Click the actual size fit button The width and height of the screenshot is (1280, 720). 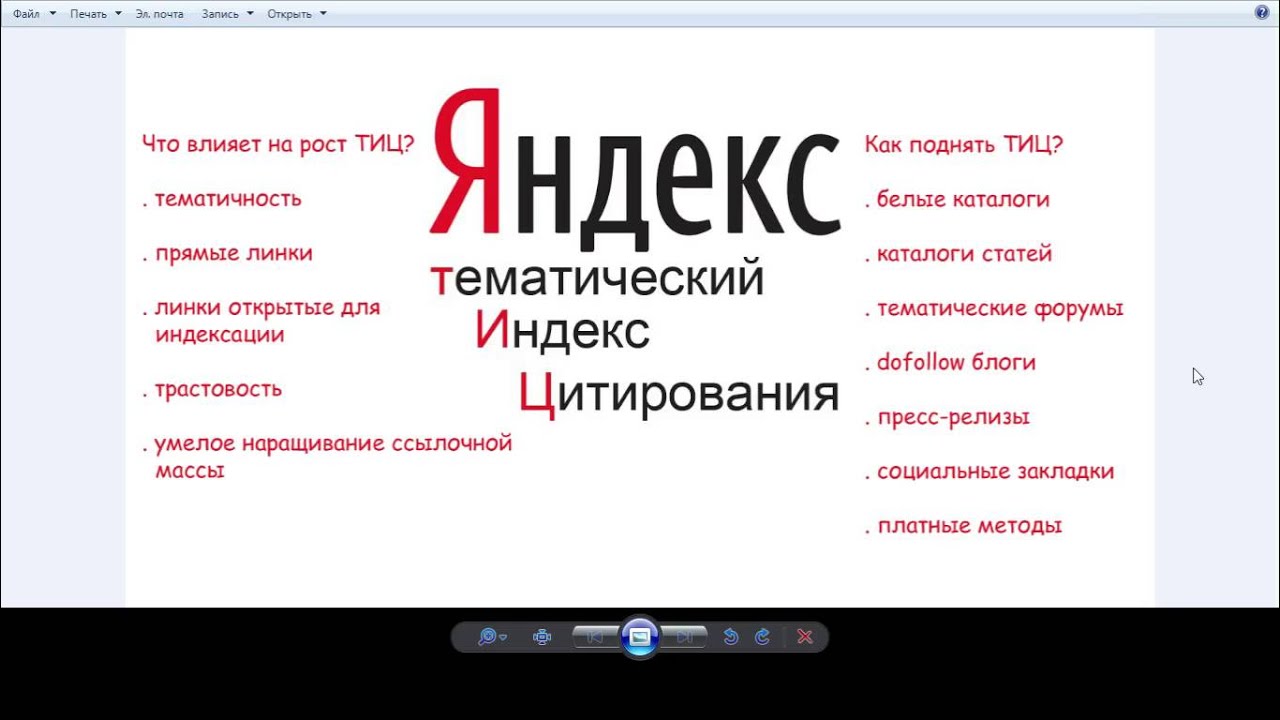(x=542, y=637)
